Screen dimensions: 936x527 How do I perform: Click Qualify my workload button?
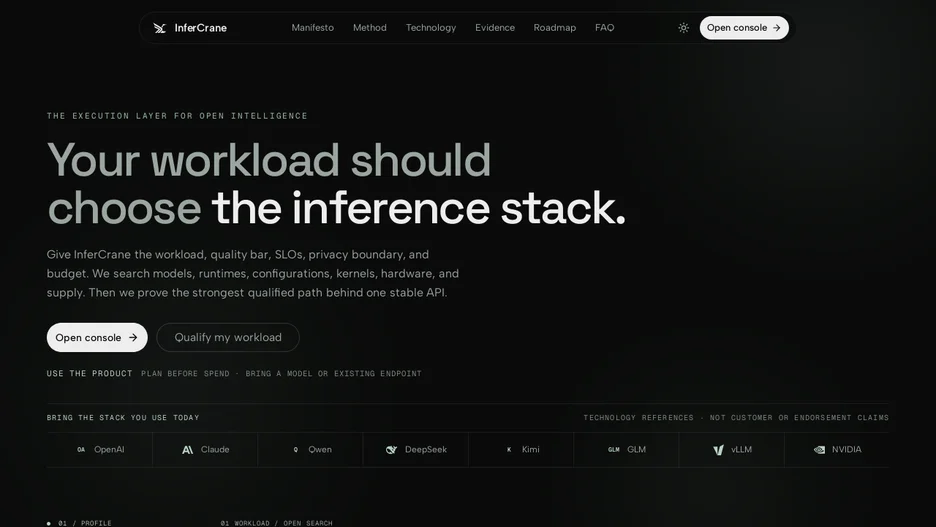[x=227, y=337]
